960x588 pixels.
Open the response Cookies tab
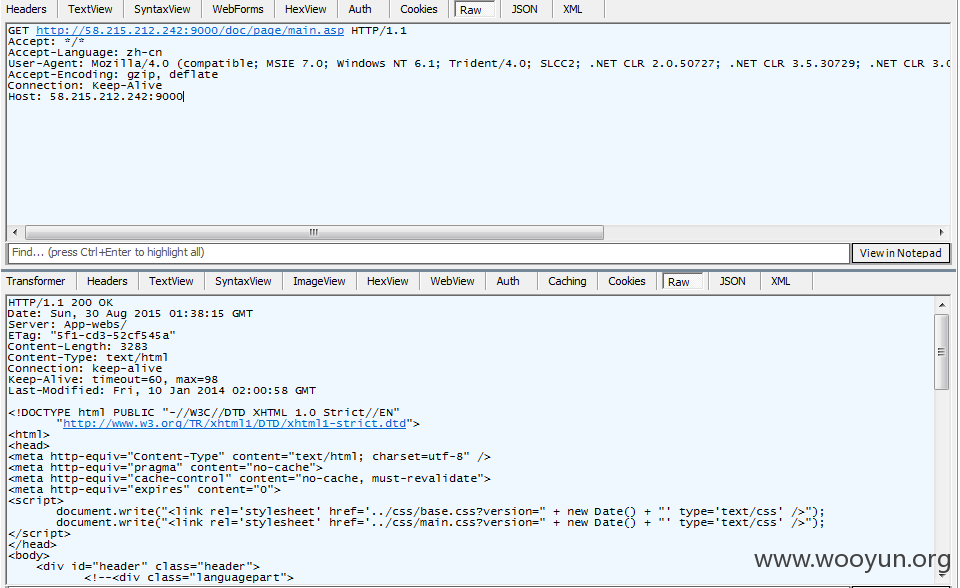pos(627,281)
